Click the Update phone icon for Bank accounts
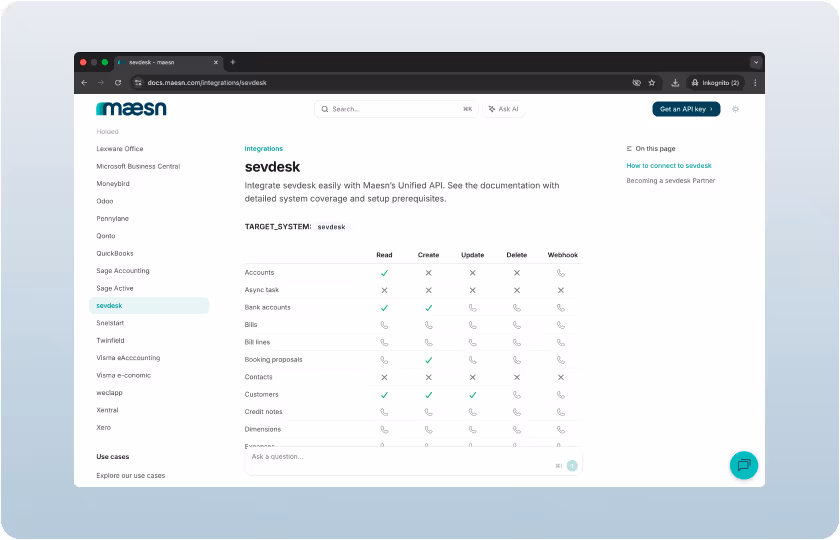This screenshot has height=540, width=840. click(x=472, y=308)
